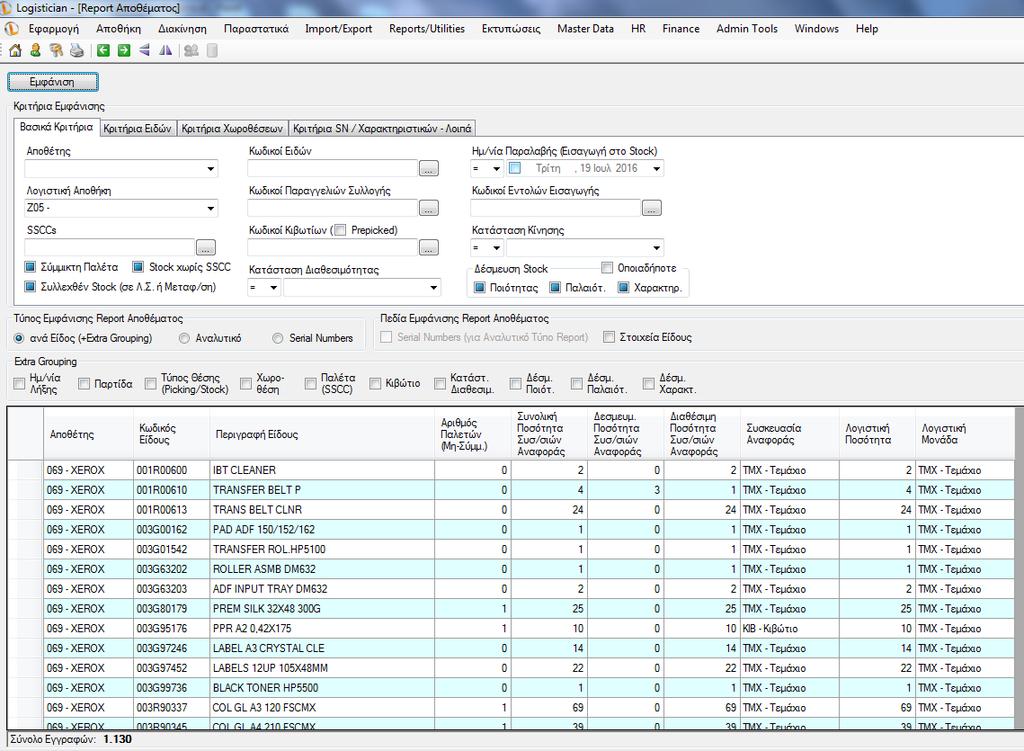Enable the Κιβώτιο grouping checkbox
This screenshot has width=1024, height=751.
(x=375, y=383)
